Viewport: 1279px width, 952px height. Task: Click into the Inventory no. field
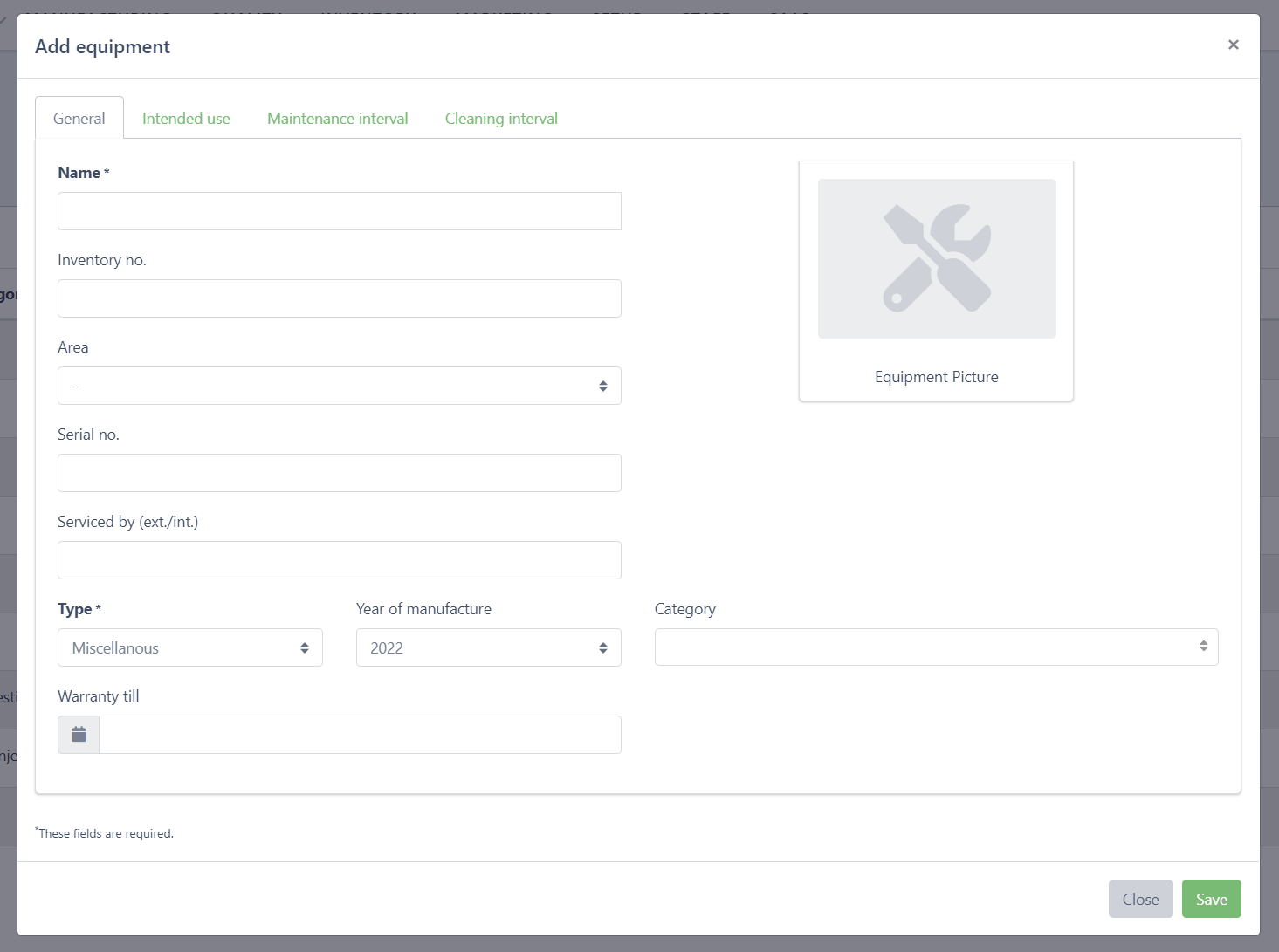[339, 298]
